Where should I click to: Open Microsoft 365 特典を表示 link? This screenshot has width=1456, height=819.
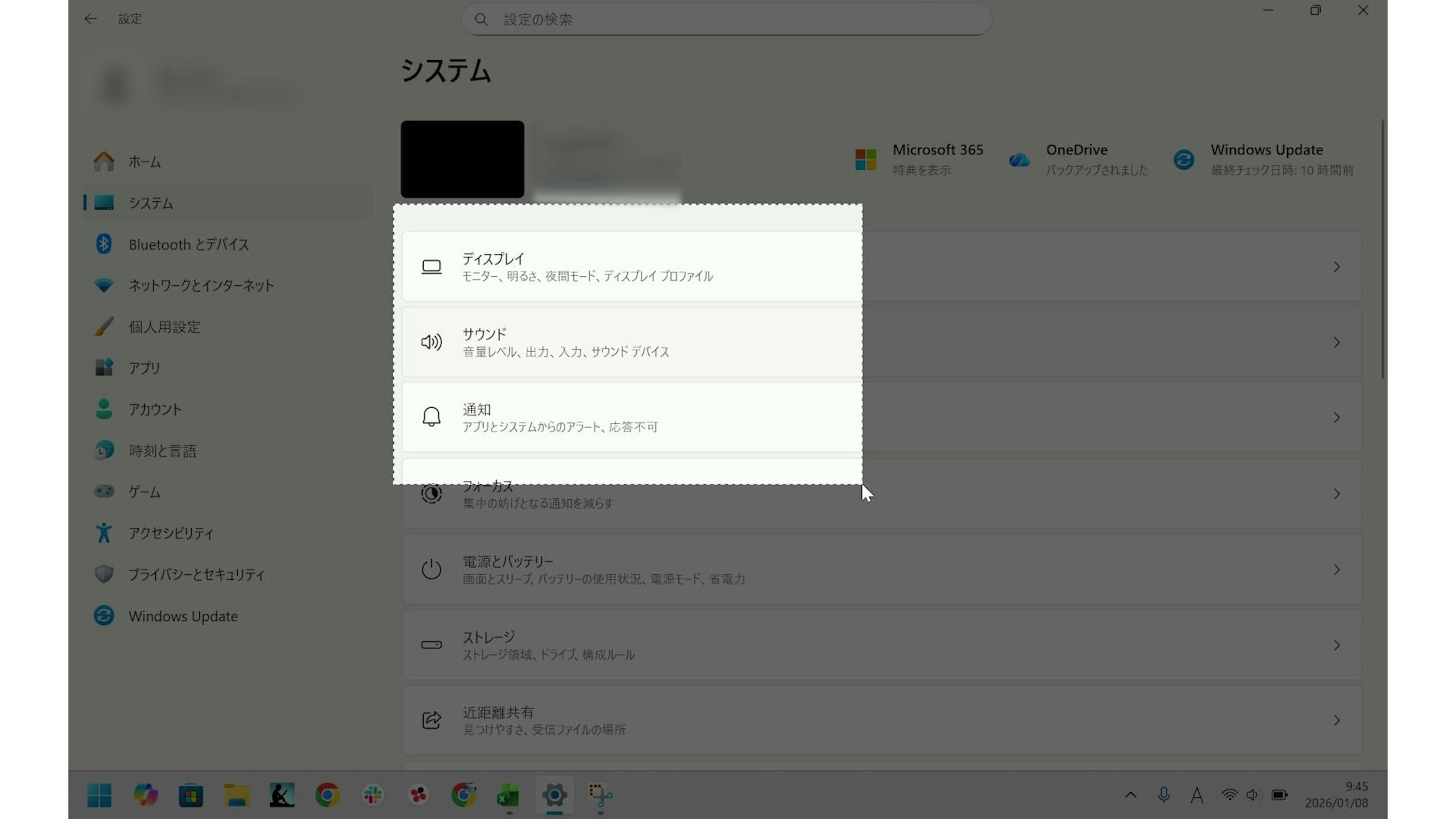click(x=921, y=170)
